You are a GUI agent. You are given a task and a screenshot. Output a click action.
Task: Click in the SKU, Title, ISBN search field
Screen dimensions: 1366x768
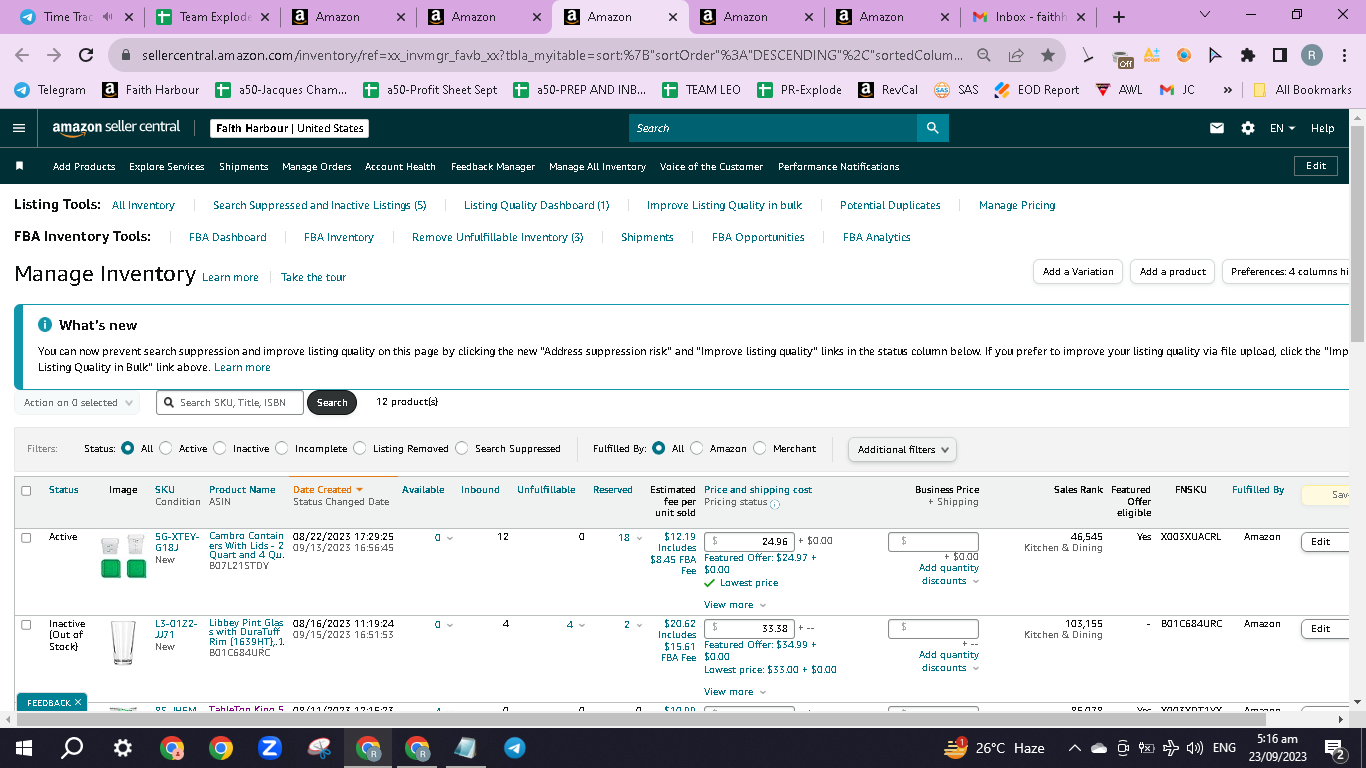pyautogui.click(x=230, y=403)
